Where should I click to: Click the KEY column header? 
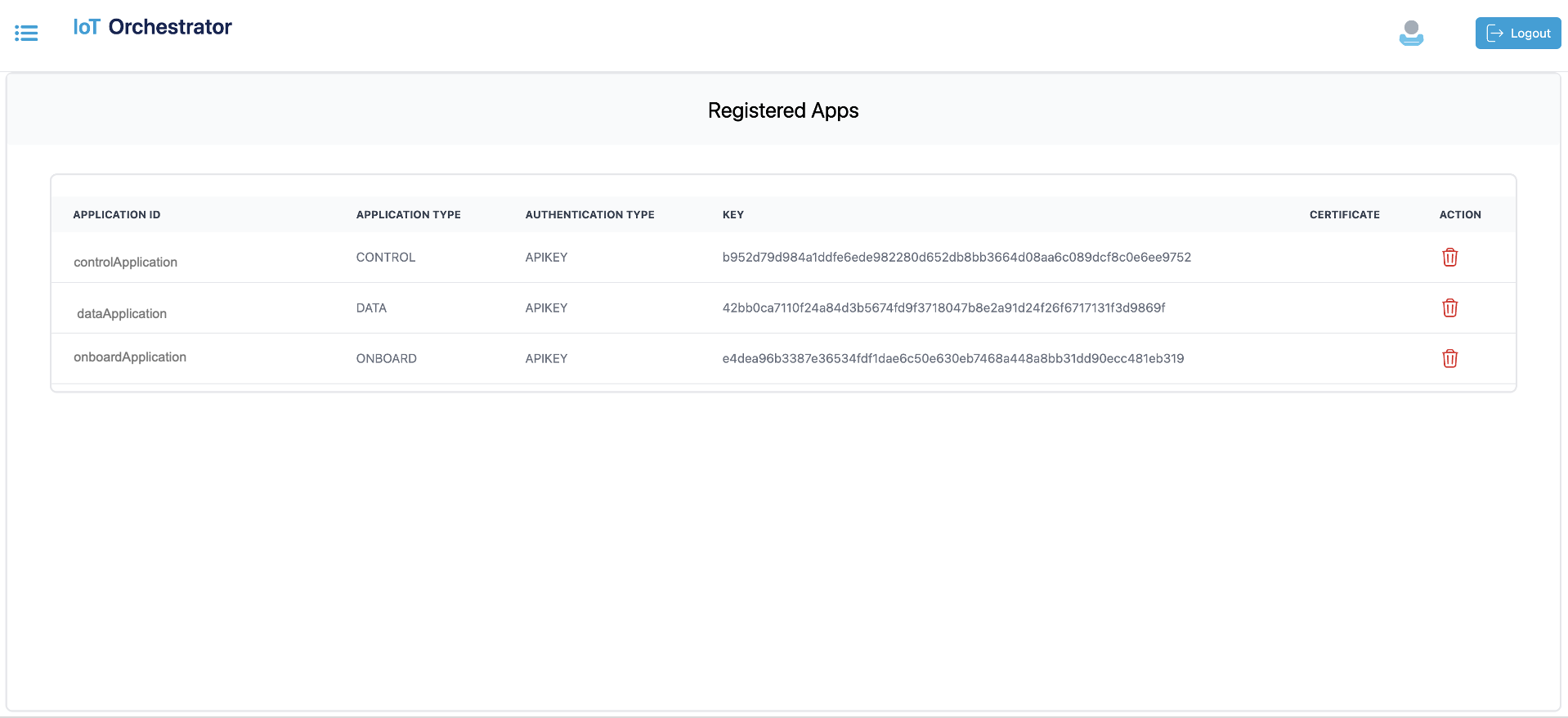click(733, 214)
